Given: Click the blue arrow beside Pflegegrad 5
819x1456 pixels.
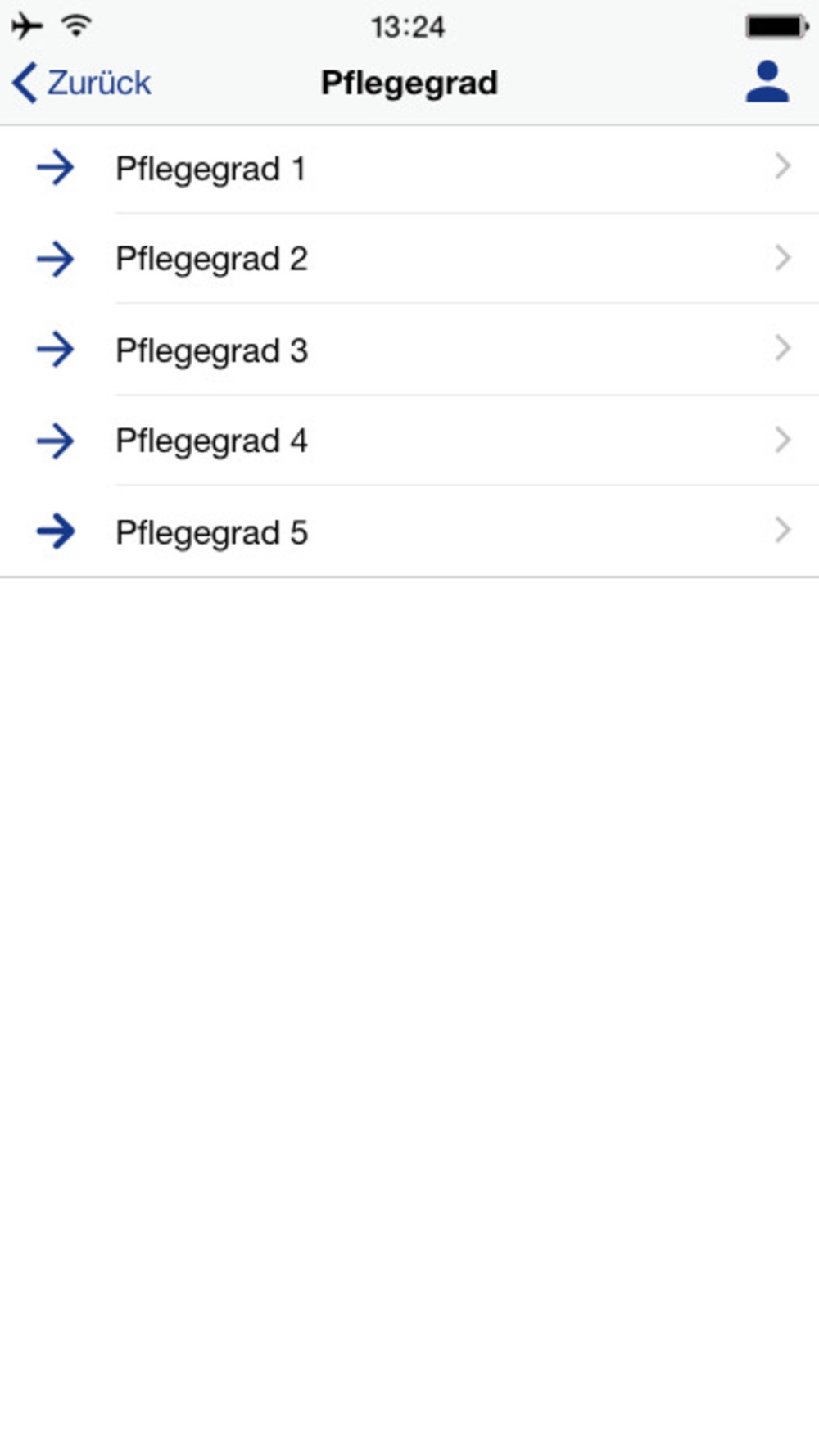Looking at the screenshot, I should [56, 531].
